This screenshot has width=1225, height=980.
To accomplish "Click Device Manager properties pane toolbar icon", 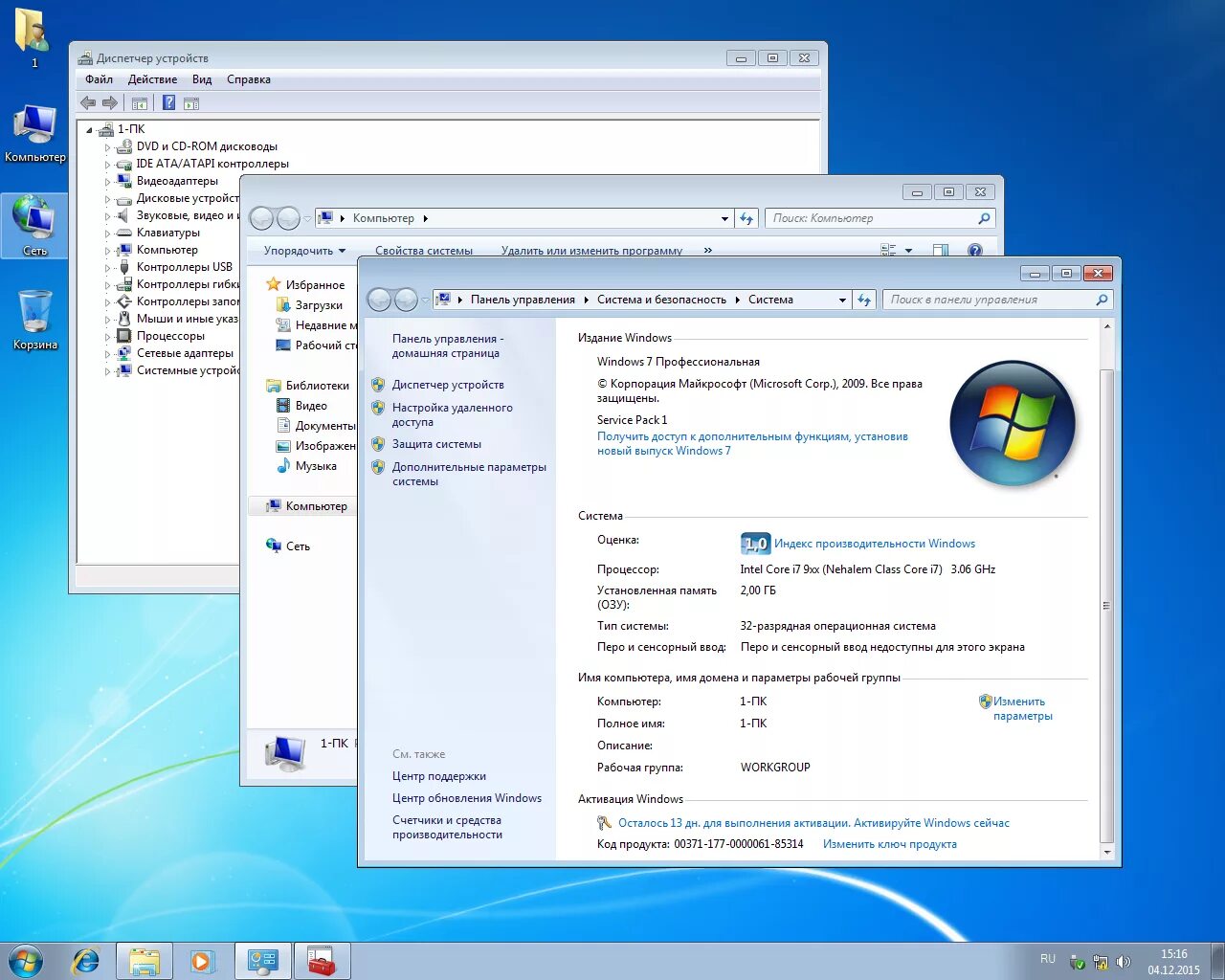I will click(191, 102).
